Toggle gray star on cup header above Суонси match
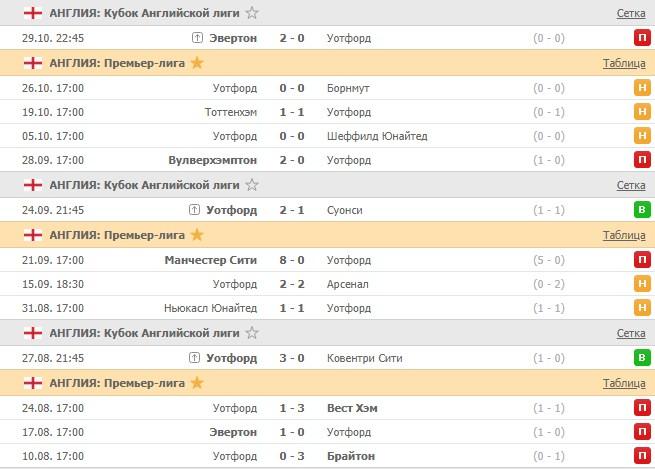The image size is (655, 469). [x=252, y=185]
